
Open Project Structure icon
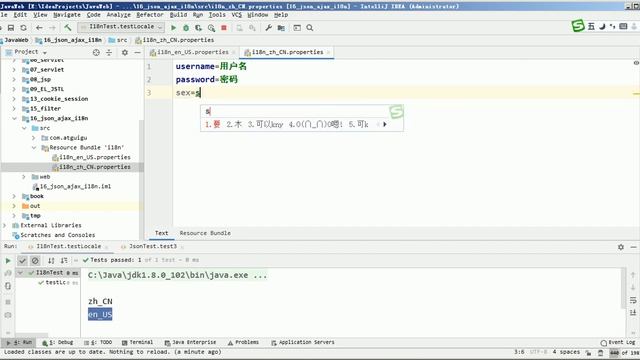(x=281, y=28)
